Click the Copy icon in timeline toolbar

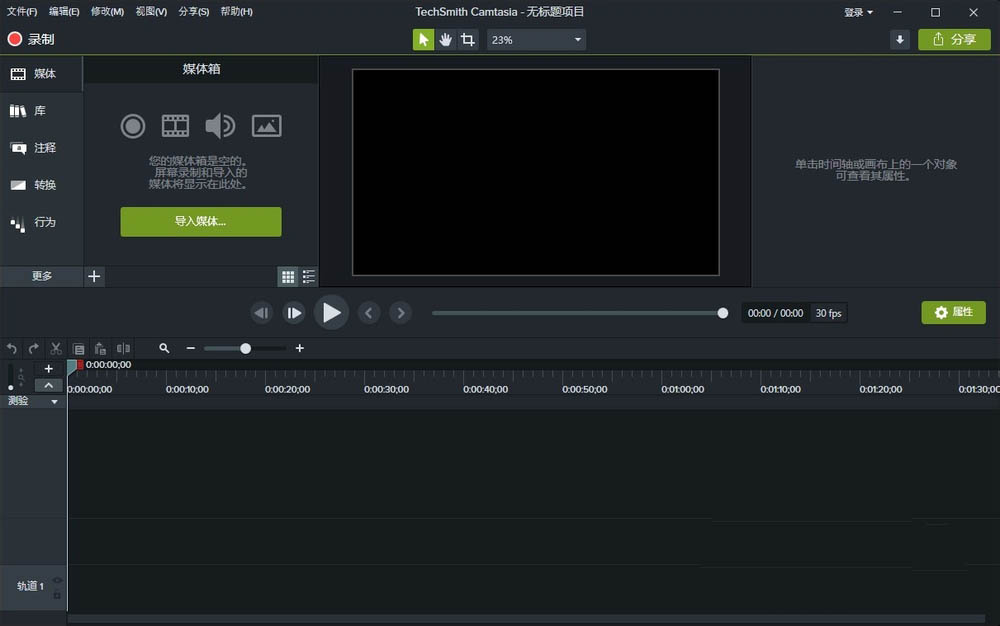click(x=79, y=348)
